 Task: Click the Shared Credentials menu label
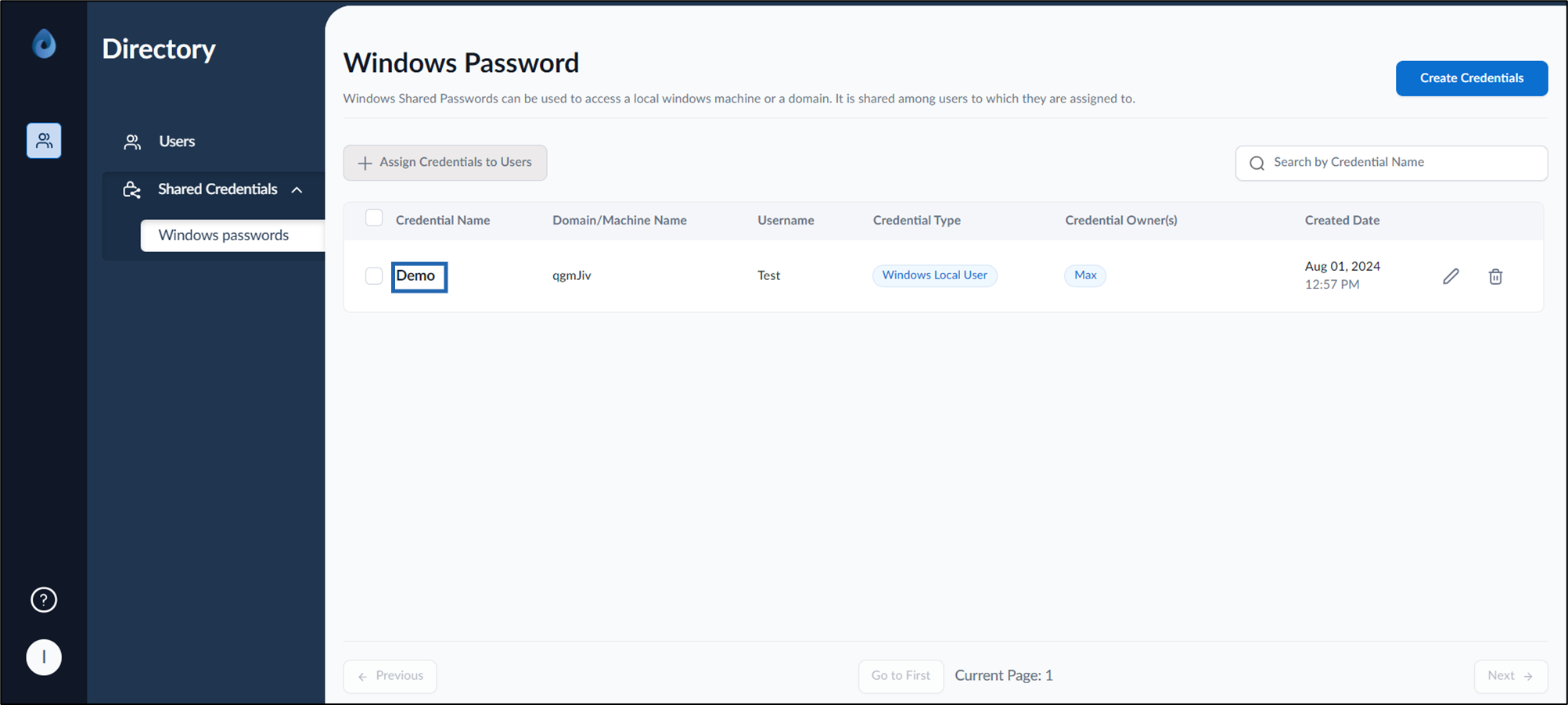coord(218,189)
